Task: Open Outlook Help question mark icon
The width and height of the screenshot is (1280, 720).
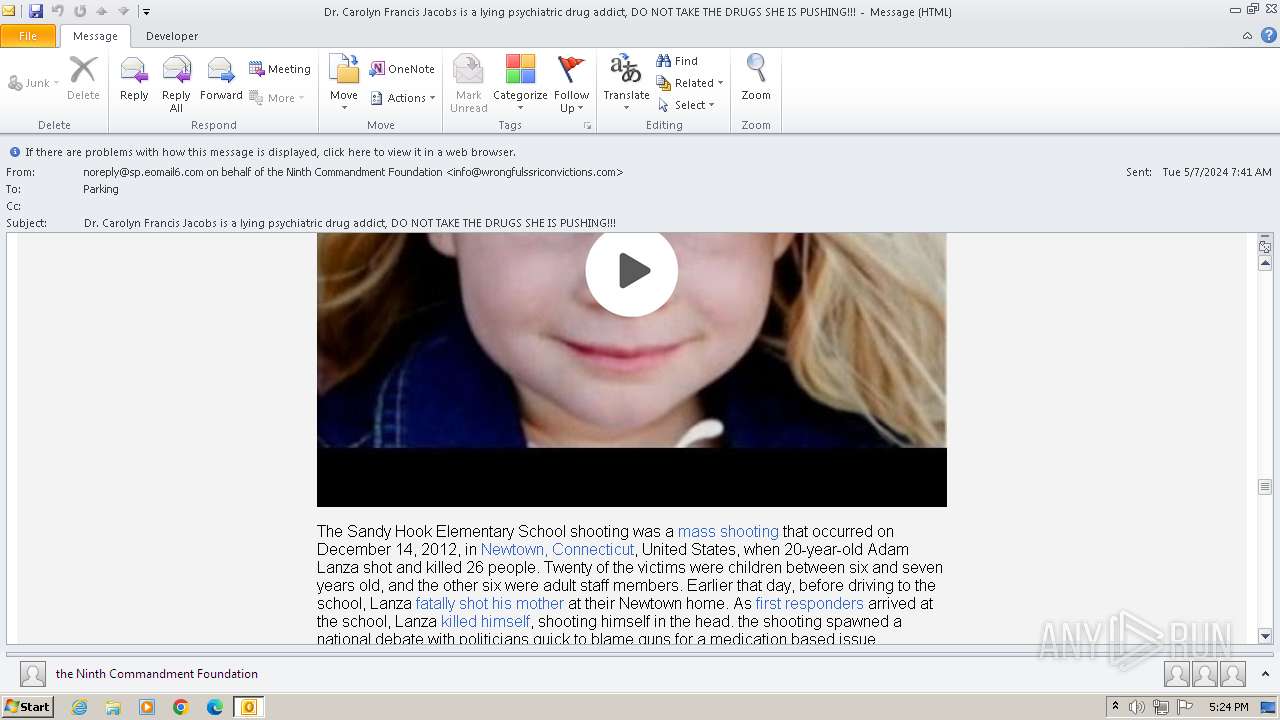Action: [x=1268, y=35]
